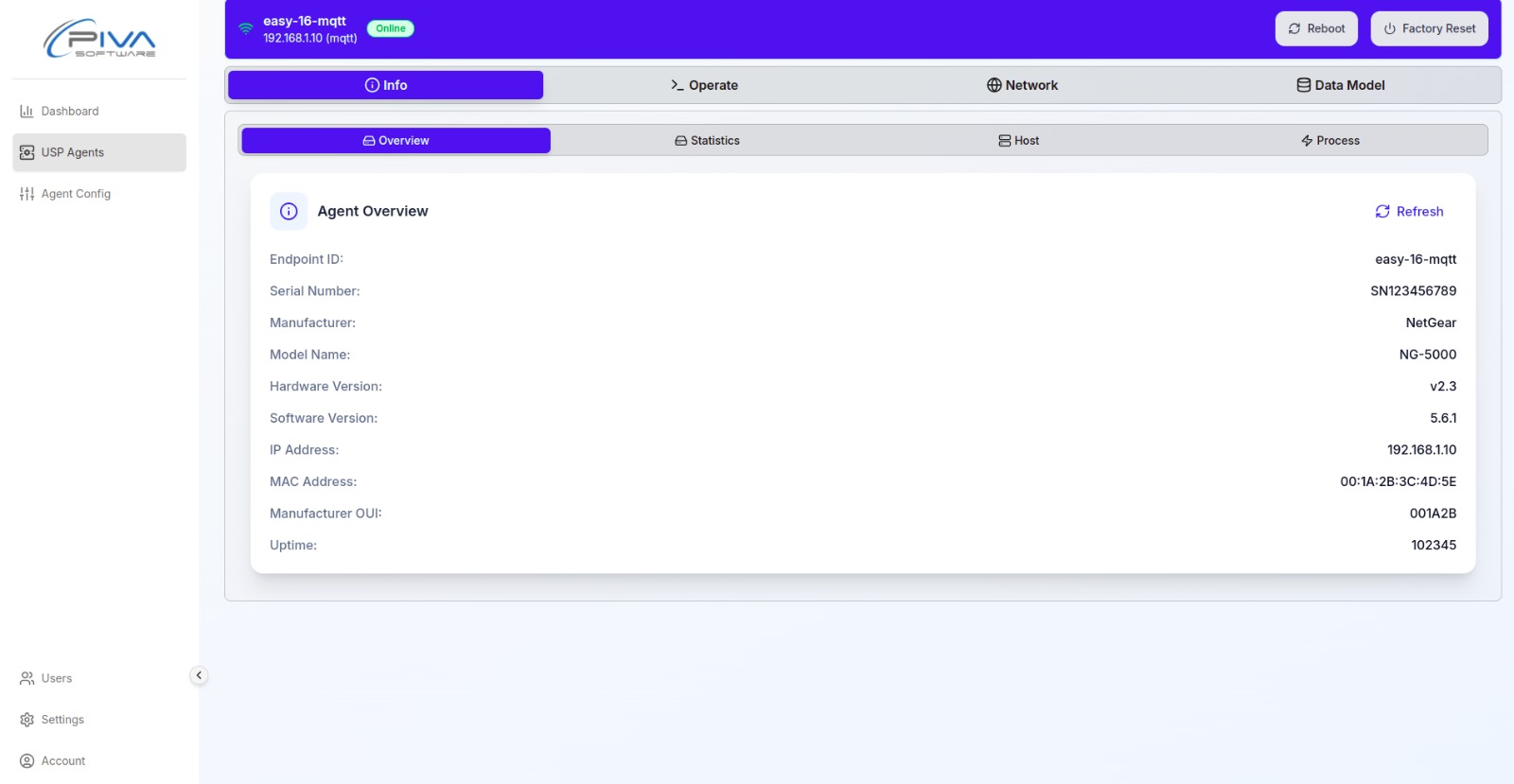This screenshot has height=784, width=1514.
Task: Show the Statistics sub-tab
Action: pos(707,141)
